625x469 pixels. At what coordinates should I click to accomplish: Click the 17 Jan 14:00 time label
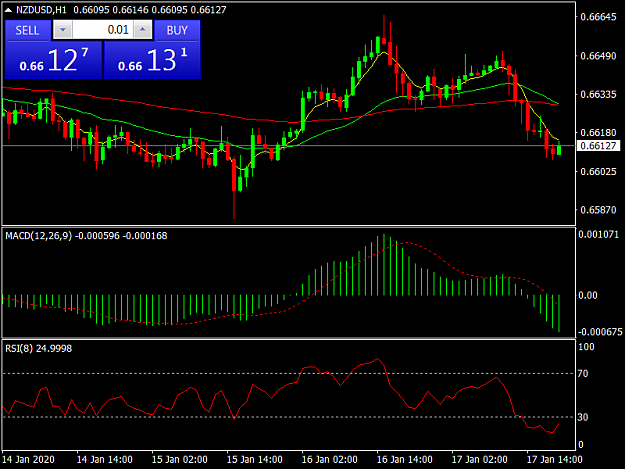click(x=554, y=459)
